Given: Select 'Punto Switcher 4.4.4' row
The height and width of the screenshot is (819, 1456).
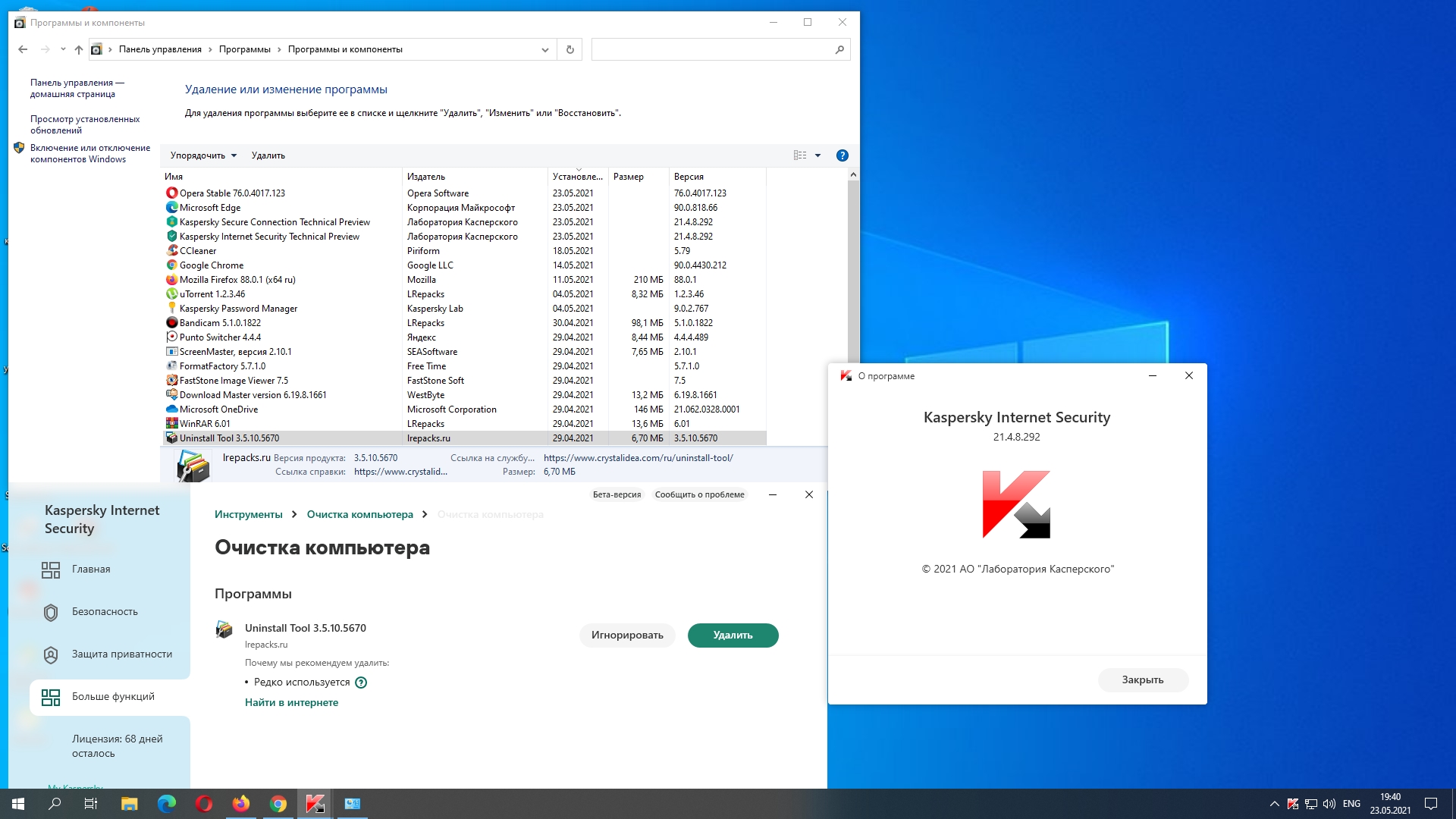Looking at the screenshot, I should [464, 337].
